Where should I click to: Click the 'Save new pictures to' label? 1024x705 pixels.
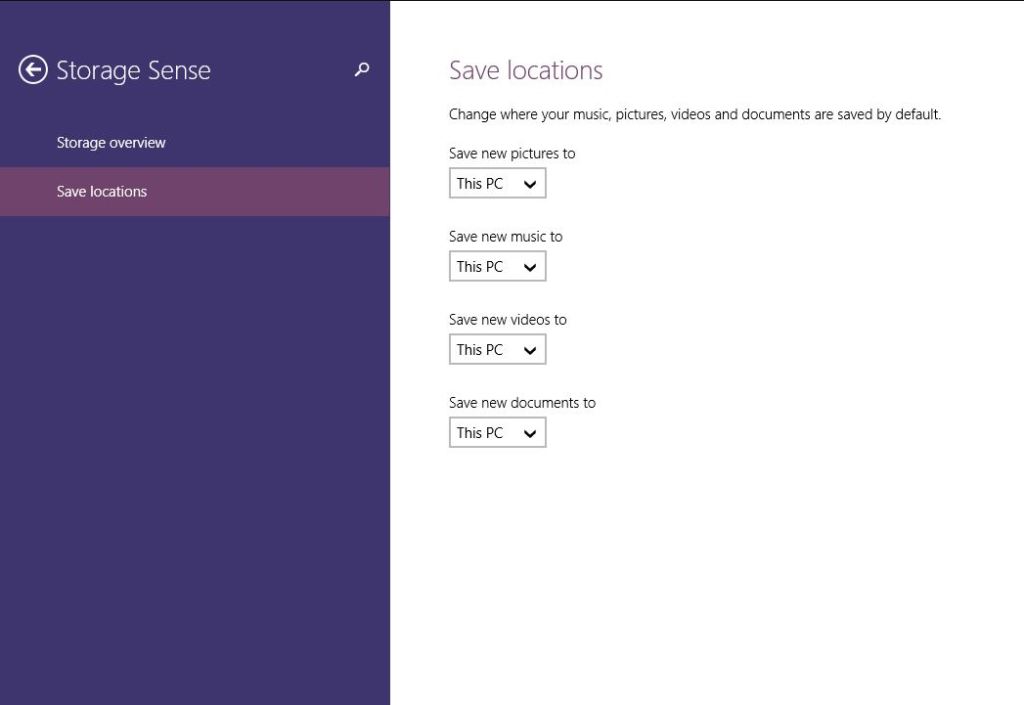512,153
